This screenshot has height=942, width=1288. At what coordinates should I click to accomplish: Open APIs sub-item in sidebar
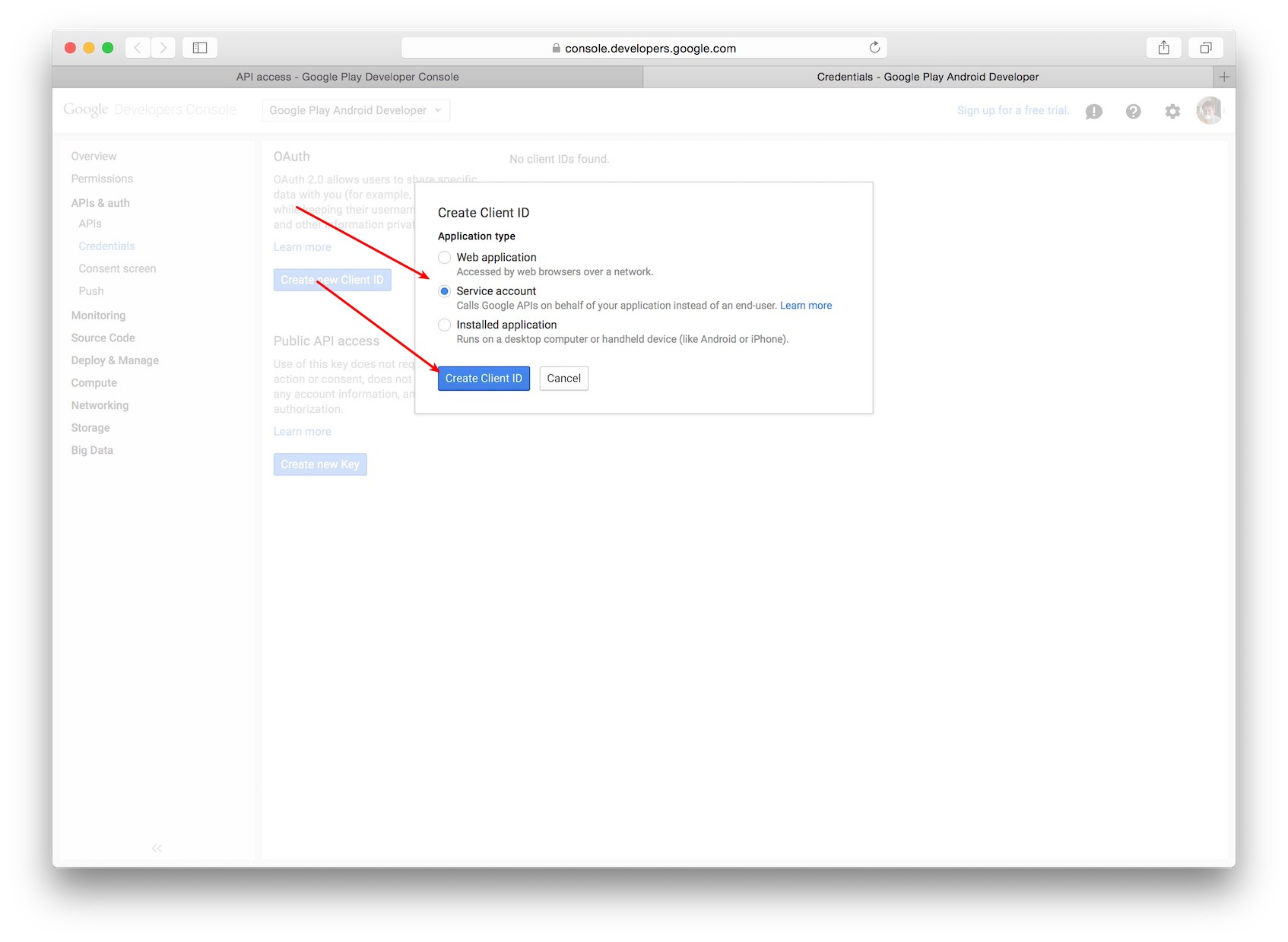[x=90, y=224]
